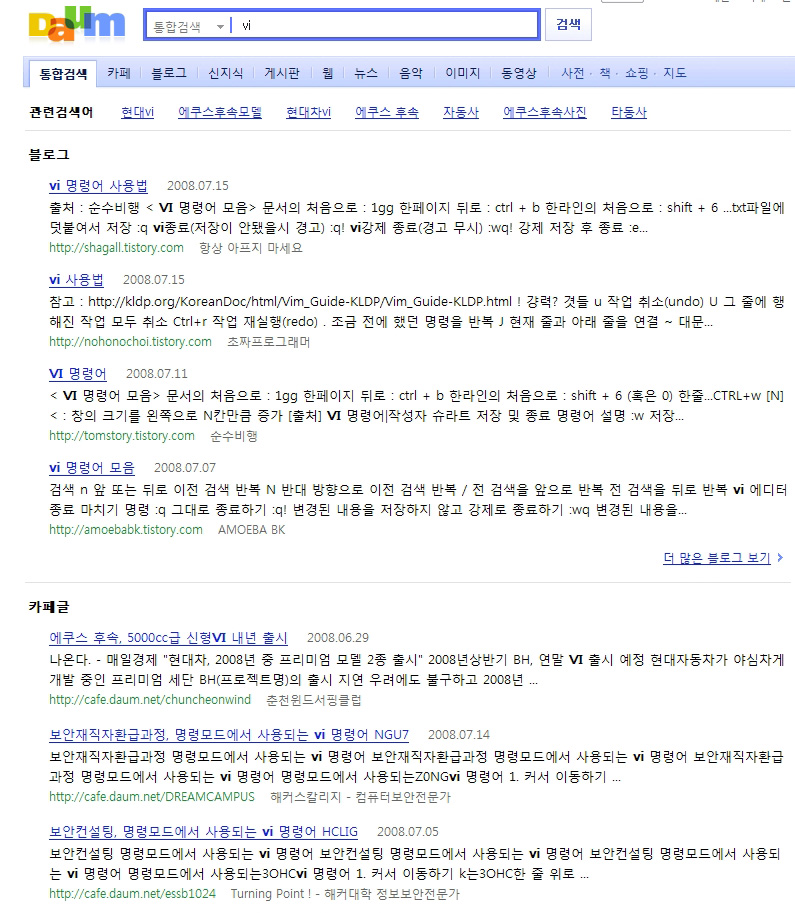Open blog result vi 사용법
The height and width of the screenshot is (913, 795).
coord(76,279)
